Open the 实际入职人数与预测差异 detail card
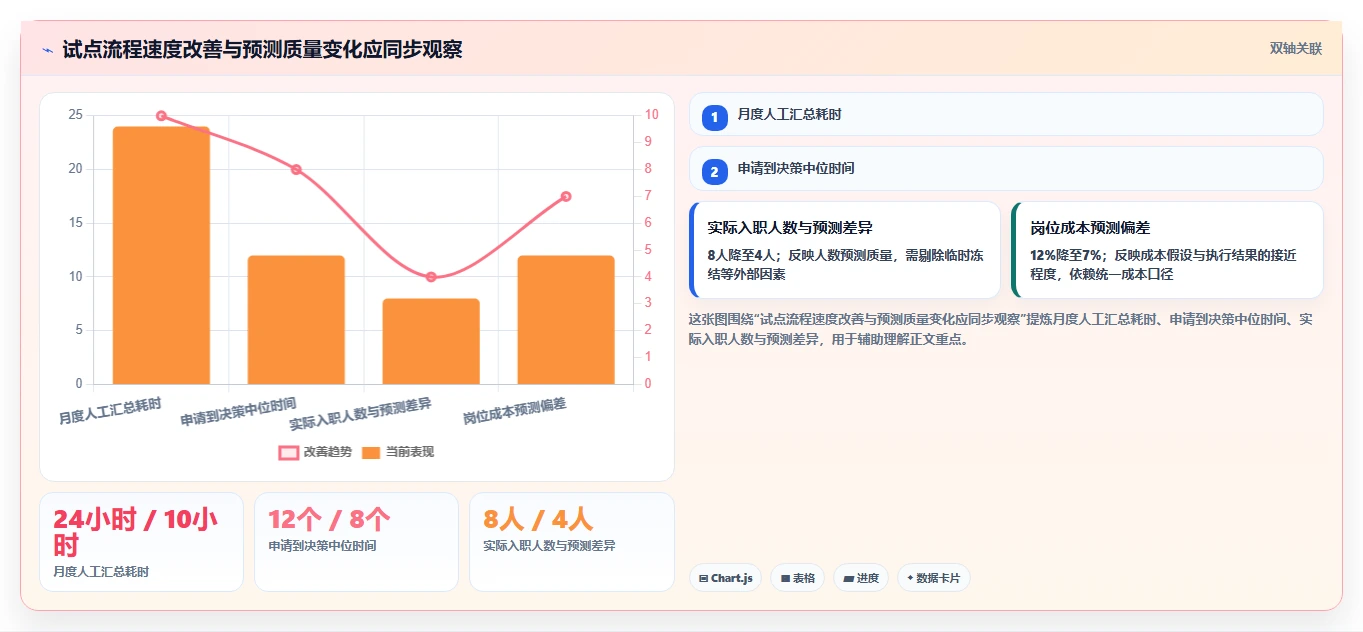Image resolution: width=1363 pixels, height=632 pixels. (x=845, y=250)
